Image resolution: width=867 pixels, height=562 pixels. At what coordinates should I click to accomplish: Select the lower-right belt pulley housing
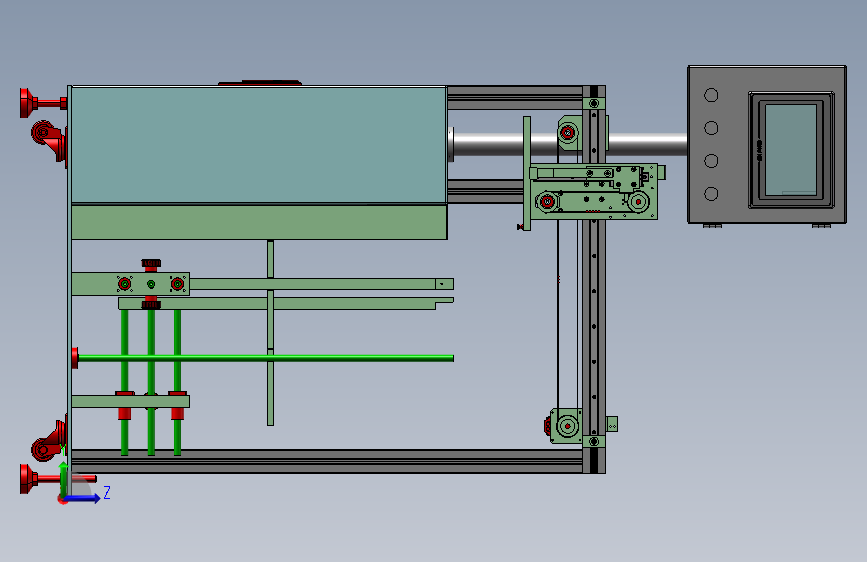pyautogui.click(x=567, y=426)
